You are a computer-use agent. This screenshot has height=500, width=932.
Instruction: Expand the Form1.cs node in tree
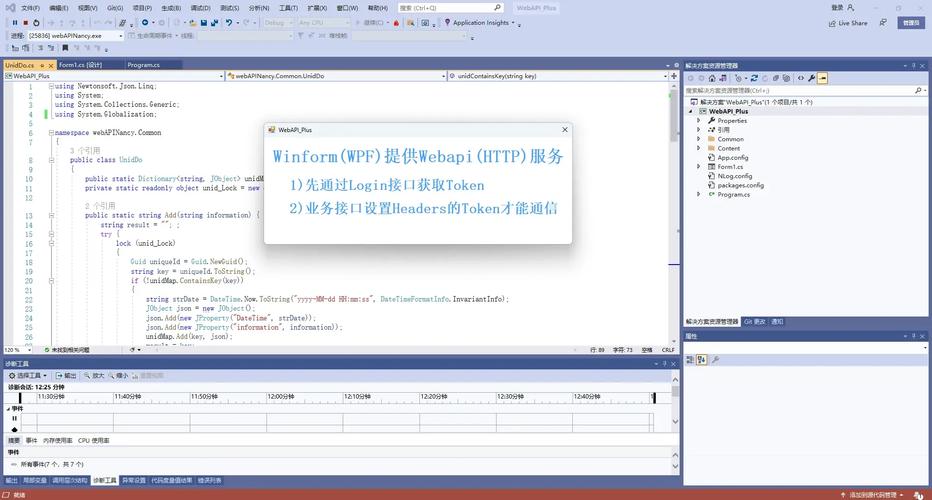coord(701,166)
